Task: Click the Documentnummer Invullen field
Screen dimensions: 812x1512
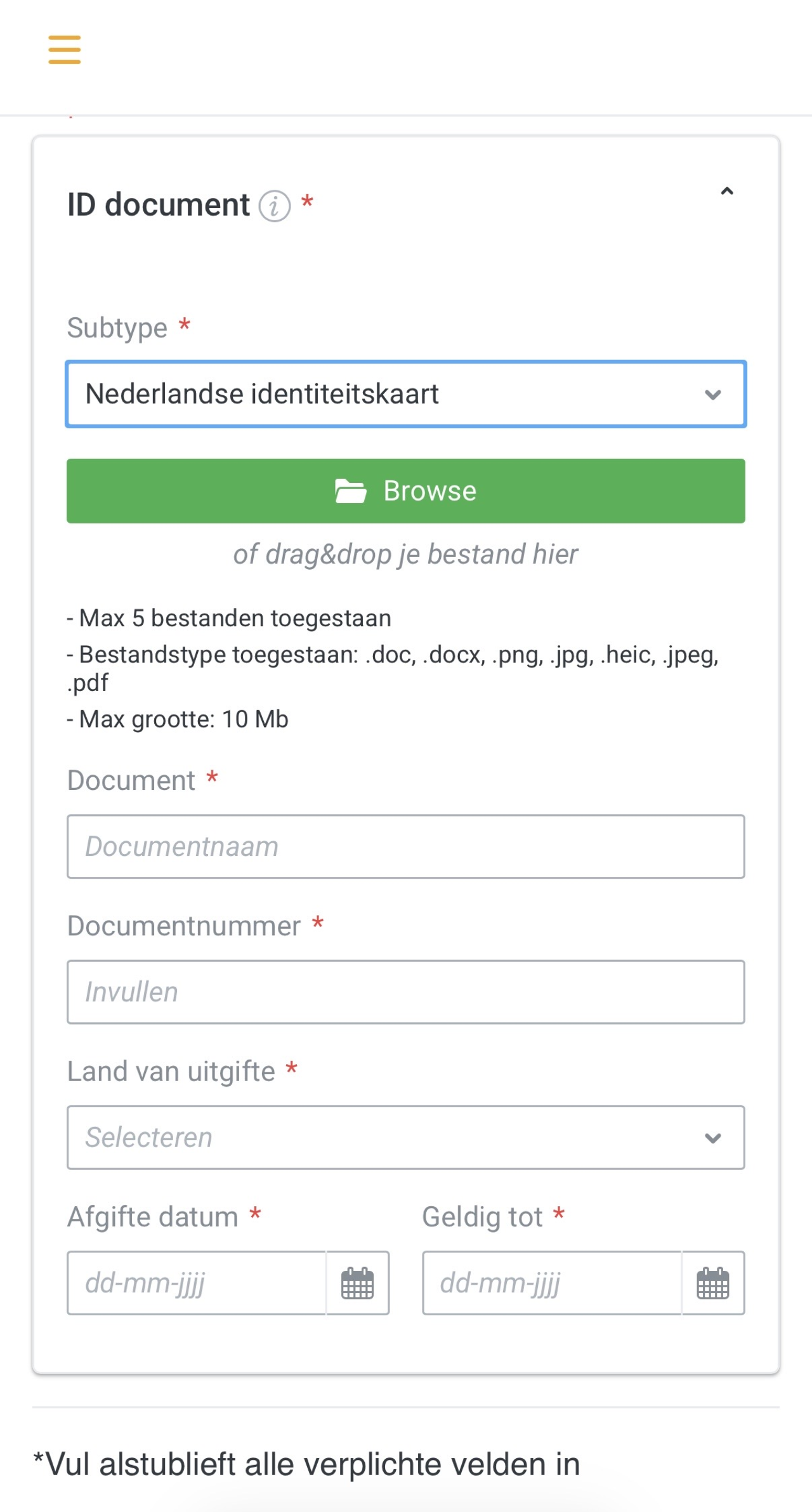Action: pos(406,992)
